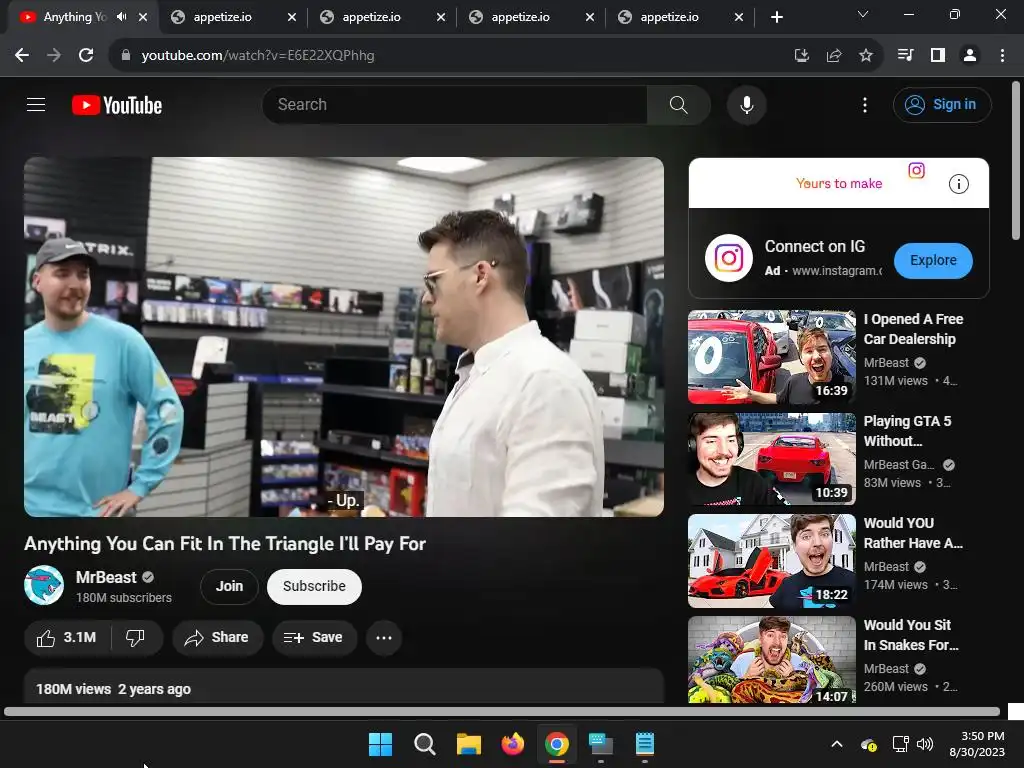
Task: Open Chrome media controls icon
Action: (x=905, y=56)
